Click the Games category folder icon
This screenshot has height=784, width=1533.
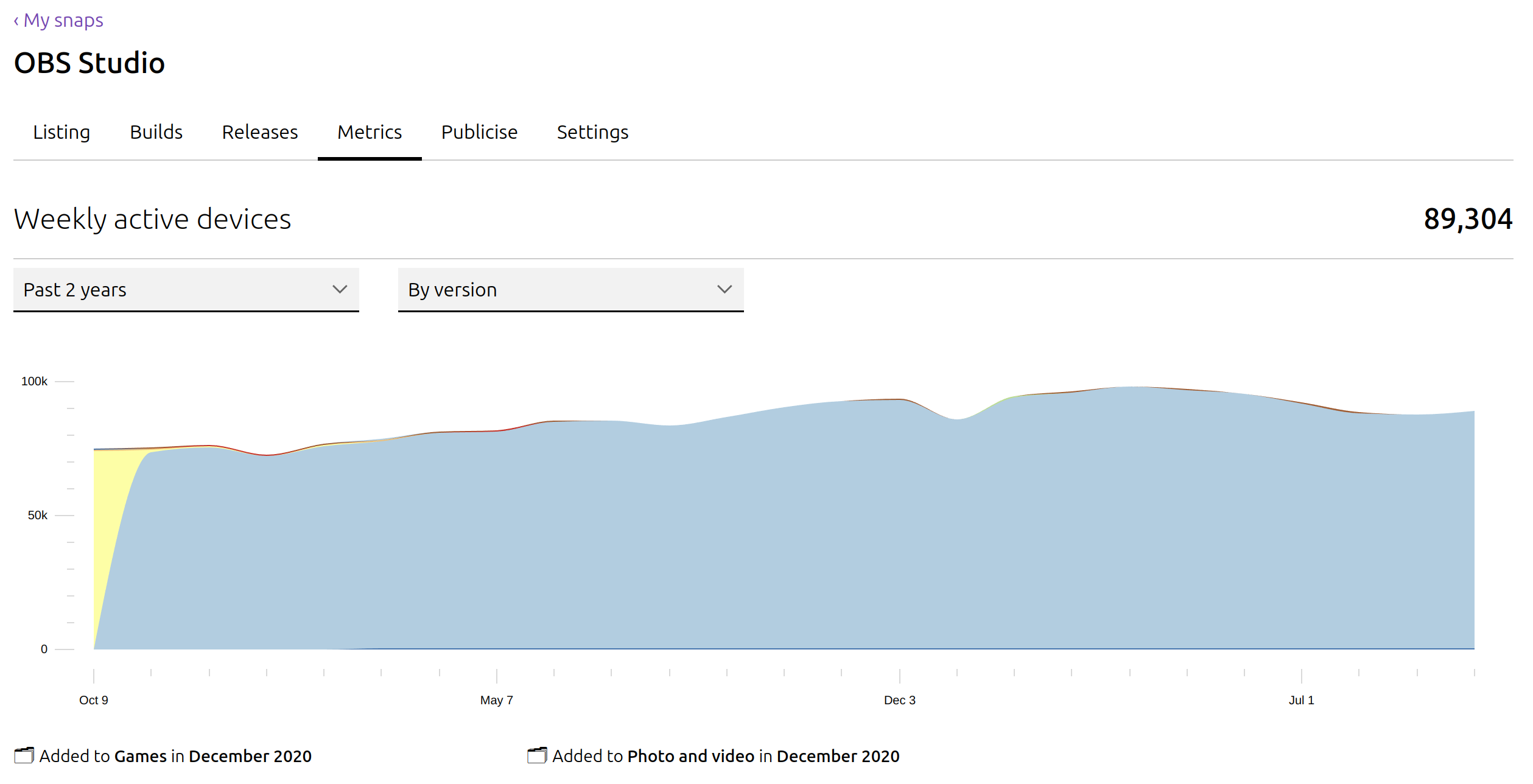tap(24, 755)
